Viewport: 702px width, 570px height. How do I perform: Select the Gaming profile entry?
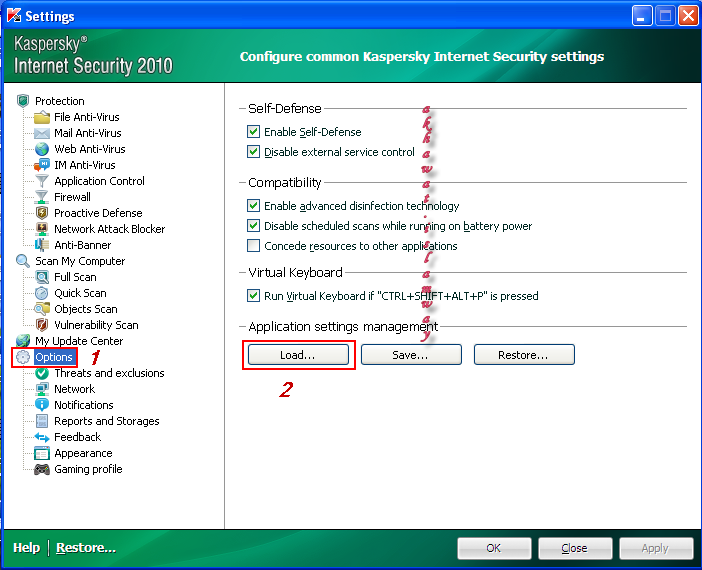(x=88, y=469)
